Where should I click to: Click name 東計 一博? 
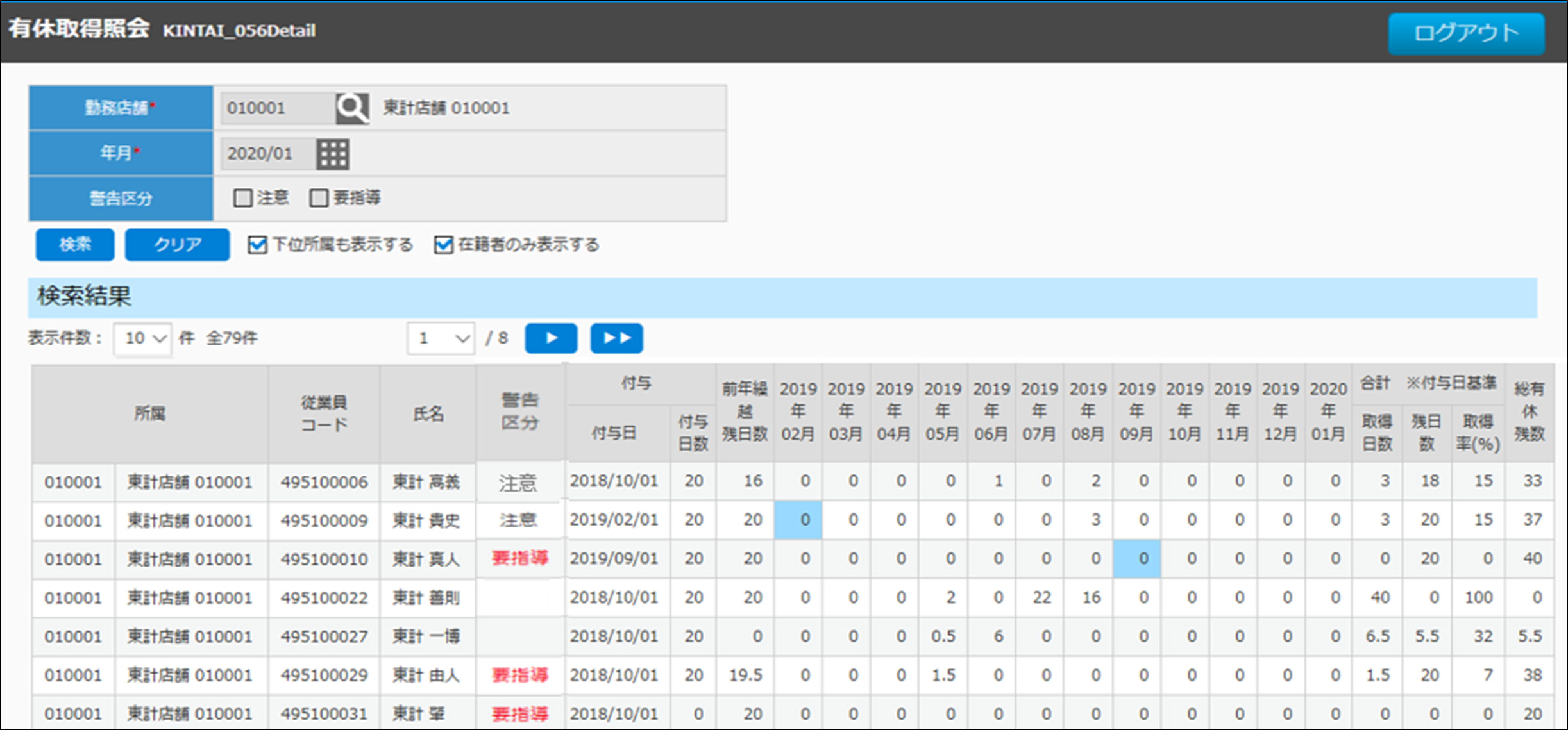426,636
